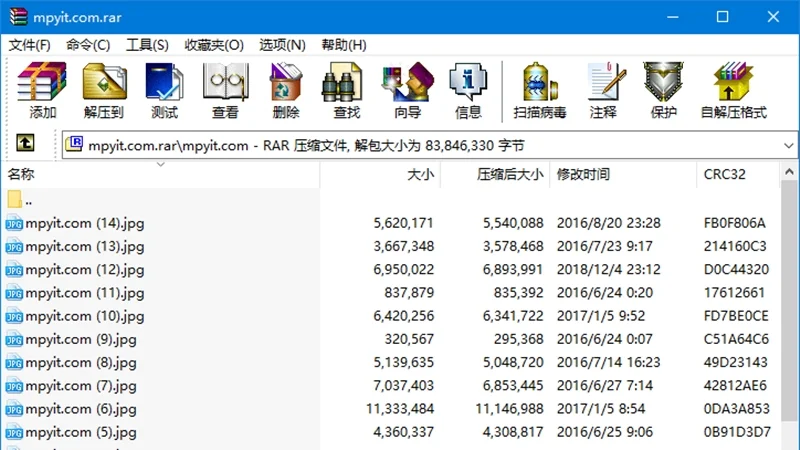800x450 pixels.
Task: Select file mpyit.com (11).jpg
Action: (x=85, y=293)
